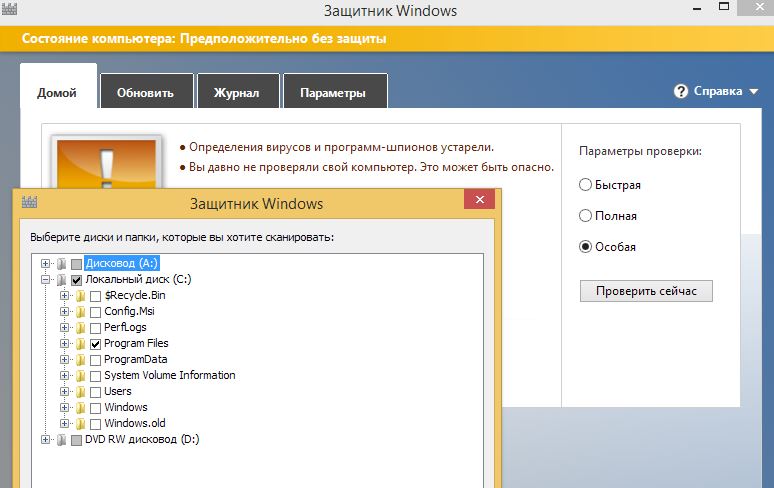Expand the DVD RW дисковод (D:) node

(45, 440)
